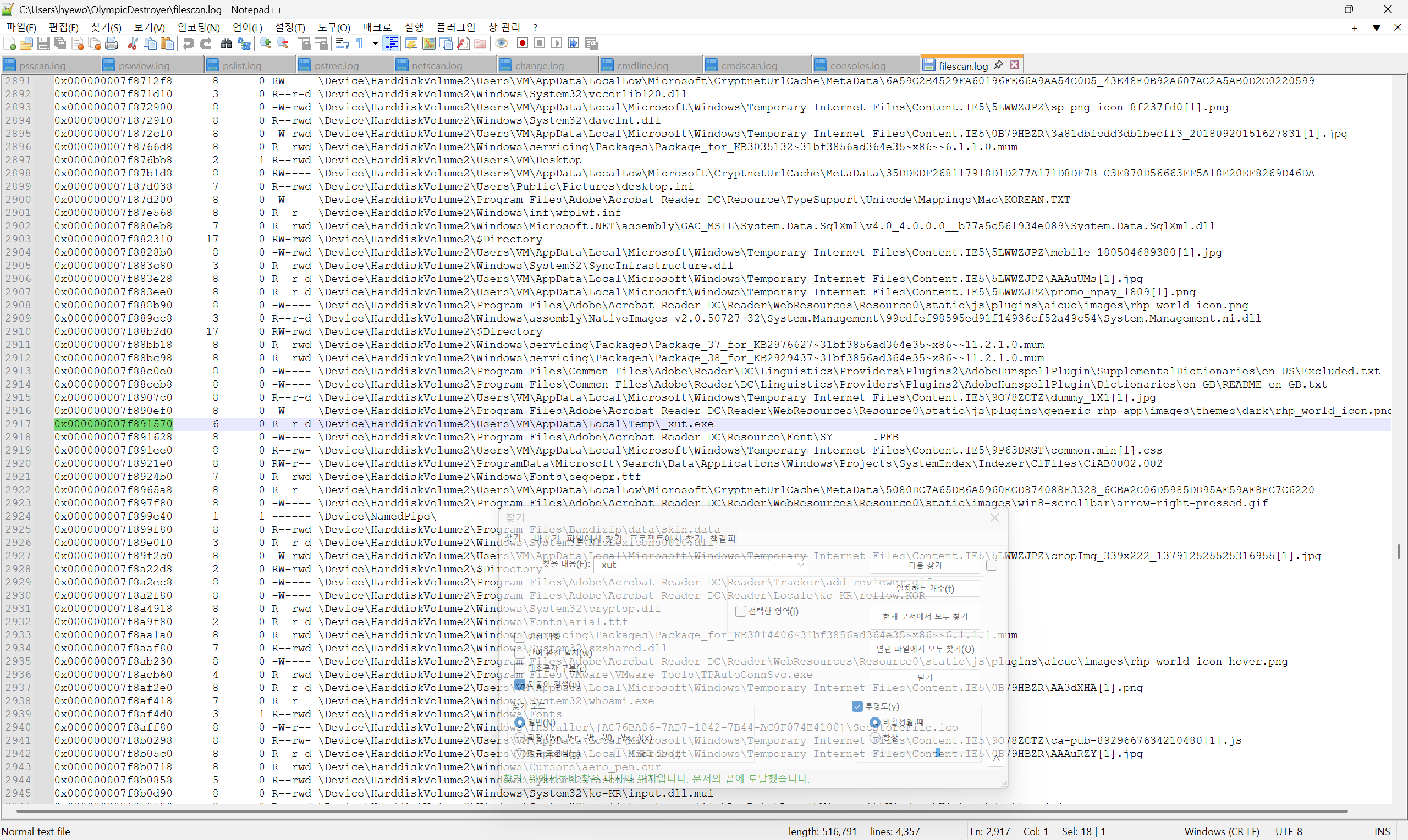Open the dropdown arrow beside the pilcrow icon
The height and width of the screenshot is (840, 1408).
point(375,43)
